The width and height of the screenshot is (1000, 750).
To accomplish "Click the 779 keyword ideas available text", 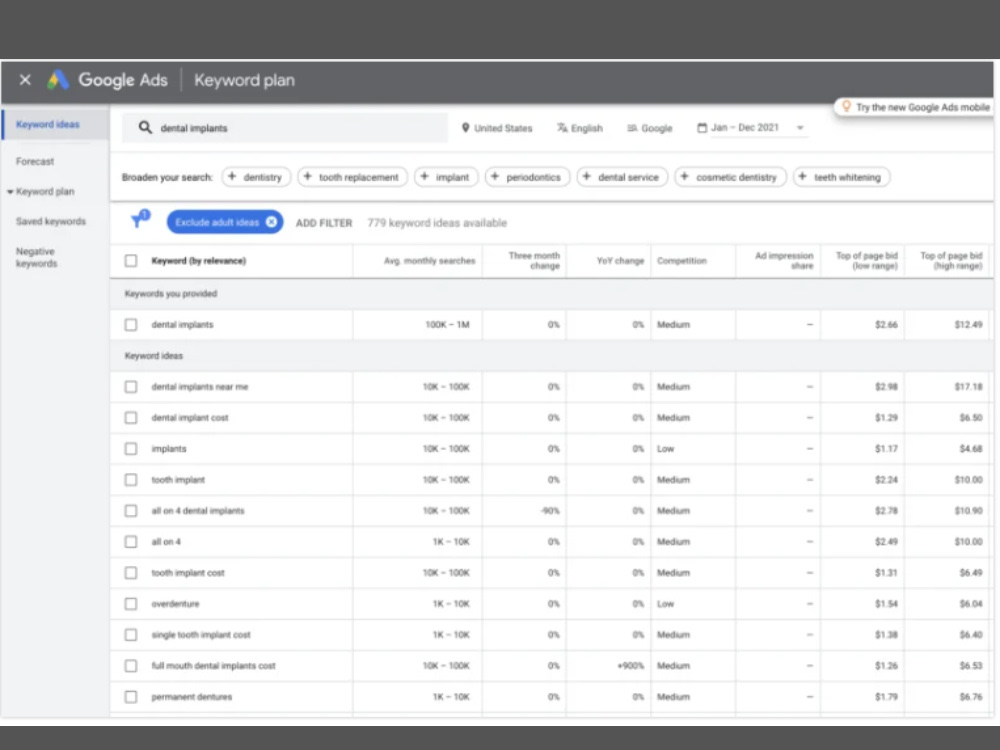I will (437, 223).
